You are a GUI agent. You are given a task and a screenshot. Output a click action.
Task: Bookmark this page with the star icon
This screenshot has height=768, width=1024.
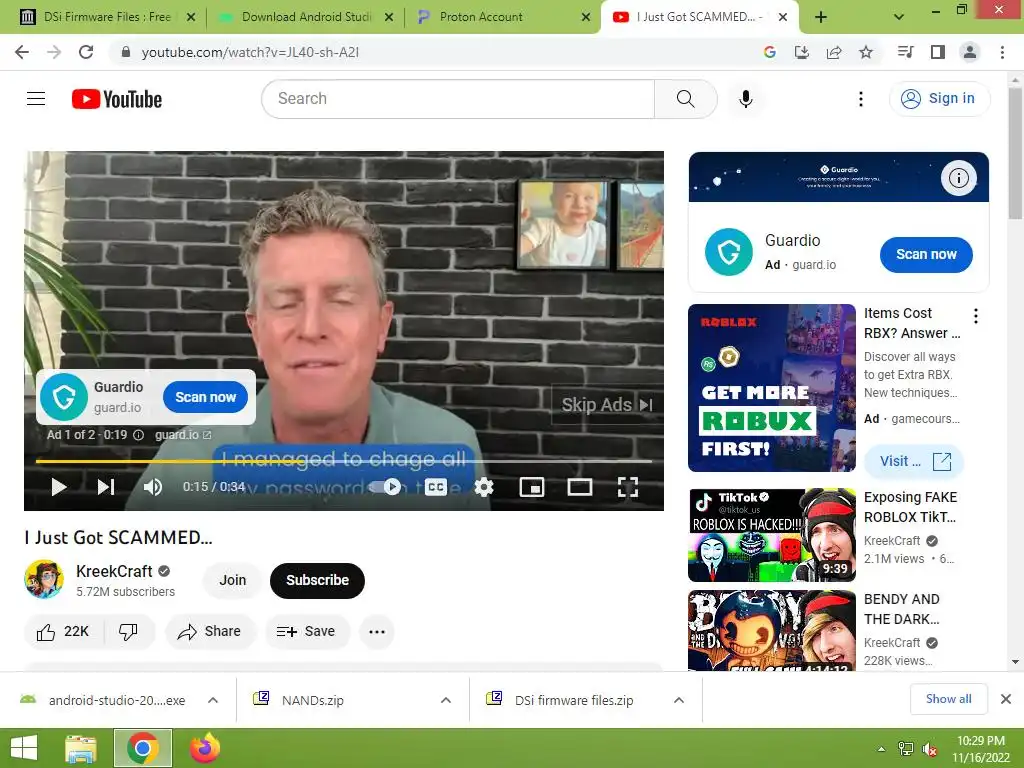[866, 52]
